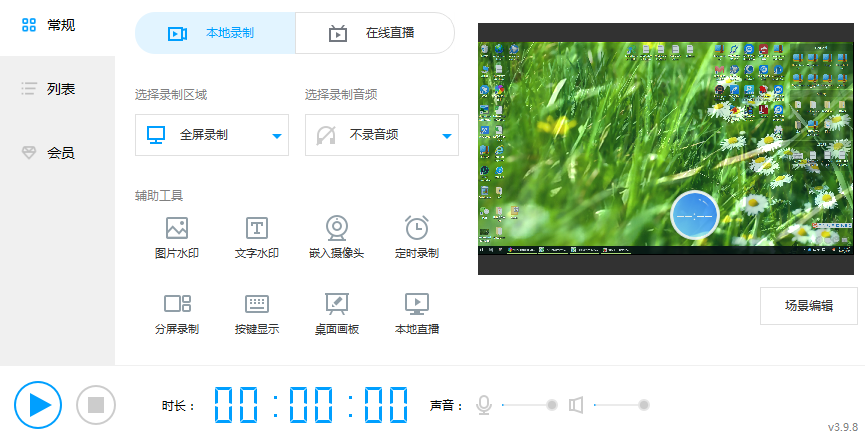Open the 嵌入摄像头 webcam embed tool
Screen dimensions: 867x432
coord(336,238)
